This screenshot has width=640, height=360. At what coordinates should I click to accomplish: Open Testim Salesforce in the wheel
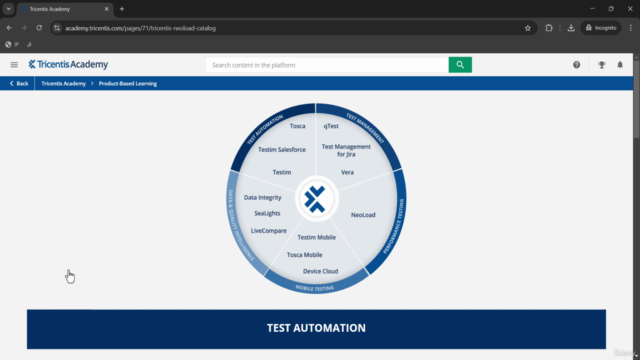click(282, 149)
